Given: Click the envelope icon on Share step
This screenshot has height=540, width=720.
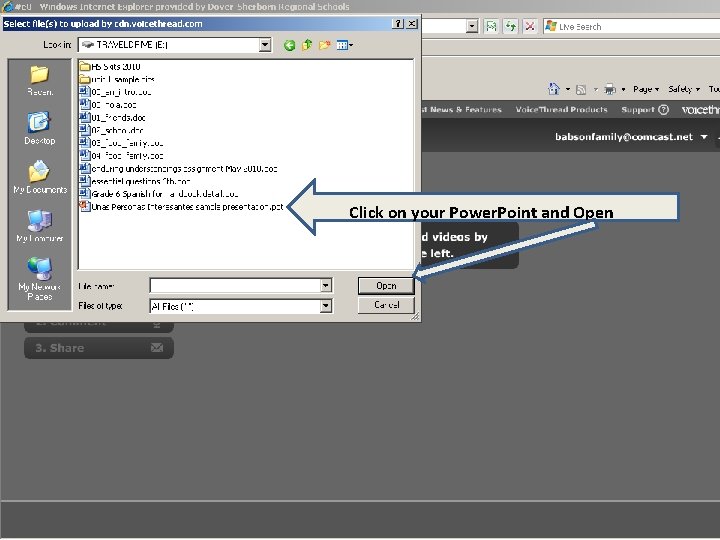Looking at the screenshot, I should [x=157, y=348].
